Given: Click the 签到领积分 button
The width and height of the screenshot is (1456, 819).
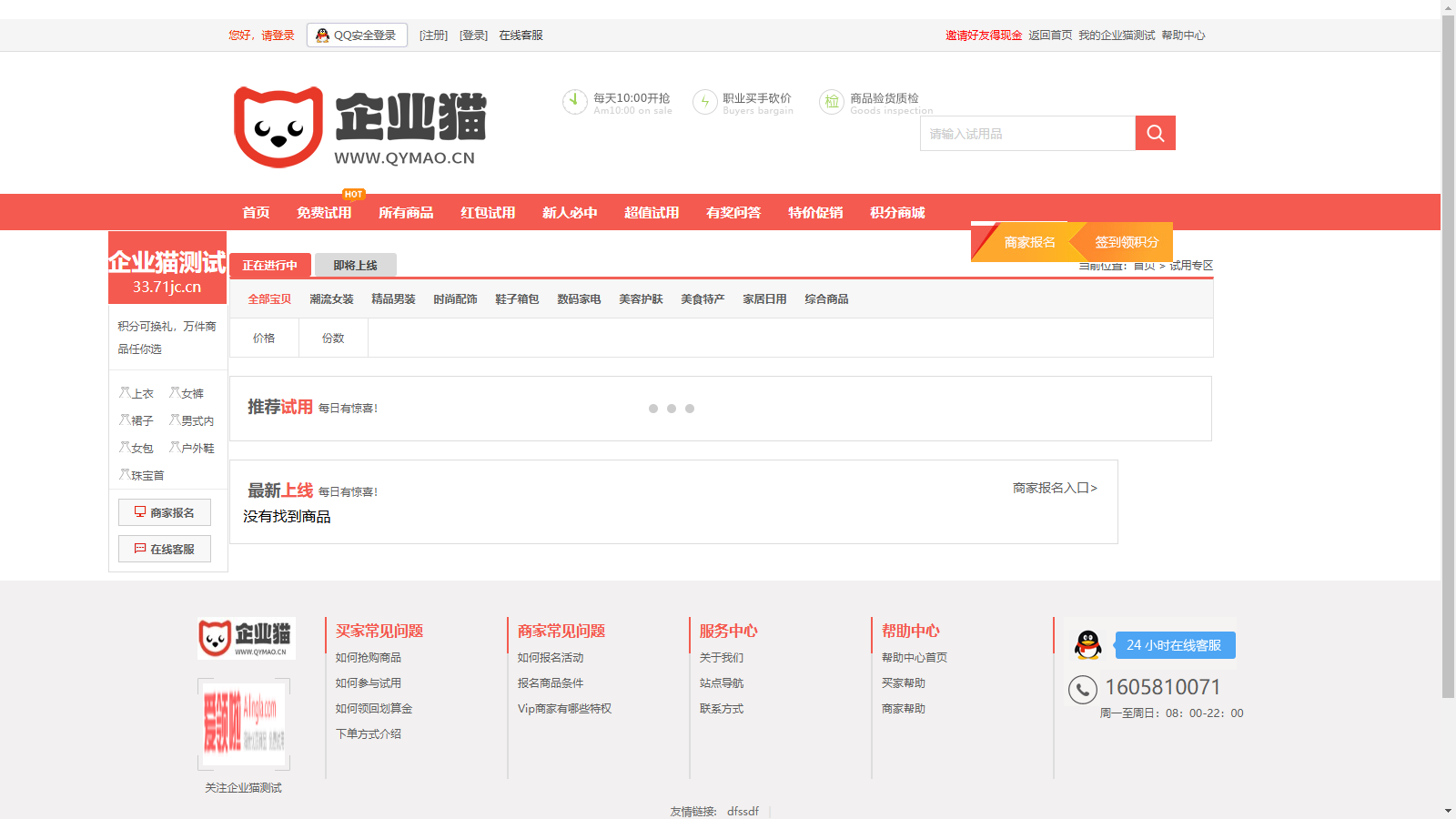Looking at the screenshot, I should click(x=1127, y=242).
